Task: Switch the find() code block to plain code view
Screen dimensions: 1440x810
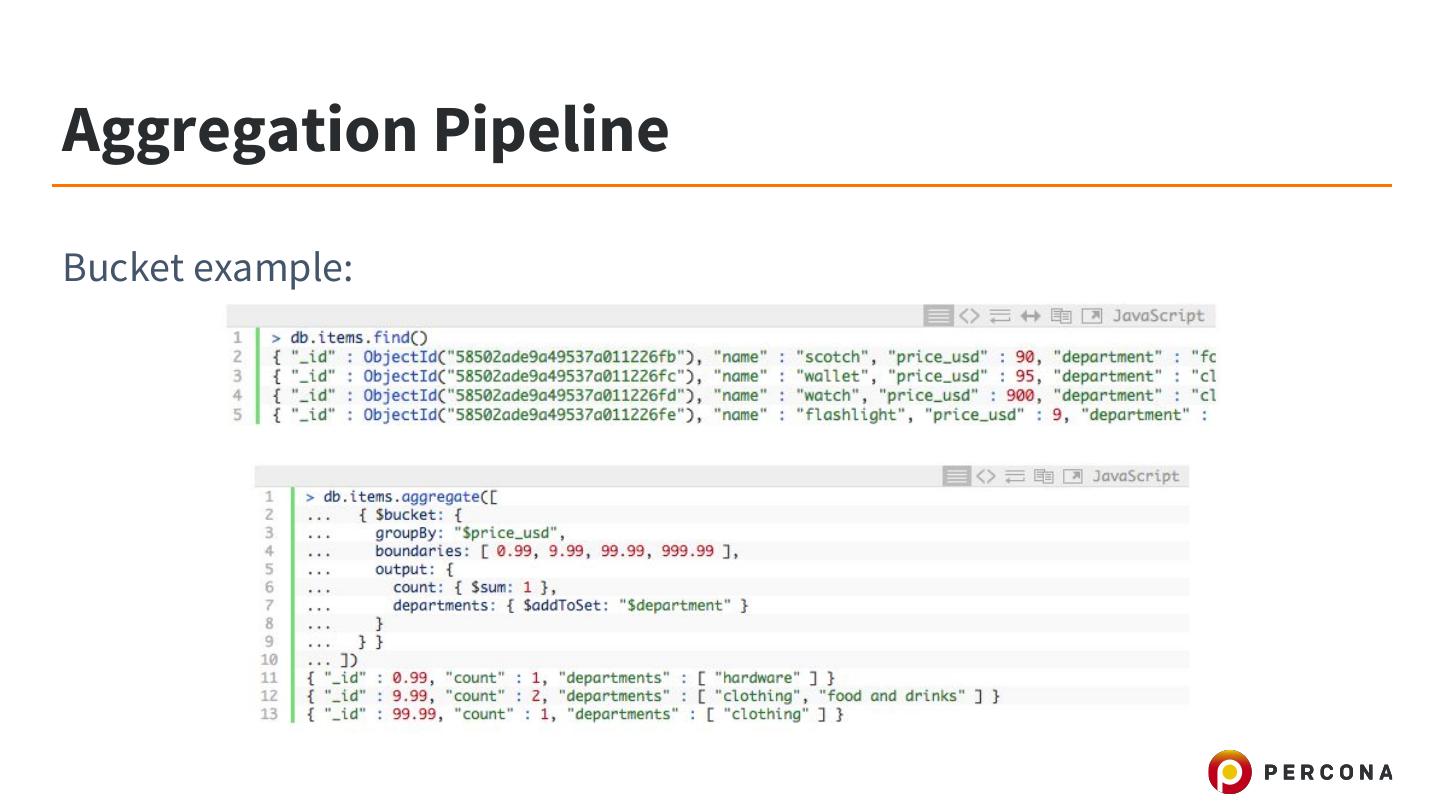Action: [968, 316]
